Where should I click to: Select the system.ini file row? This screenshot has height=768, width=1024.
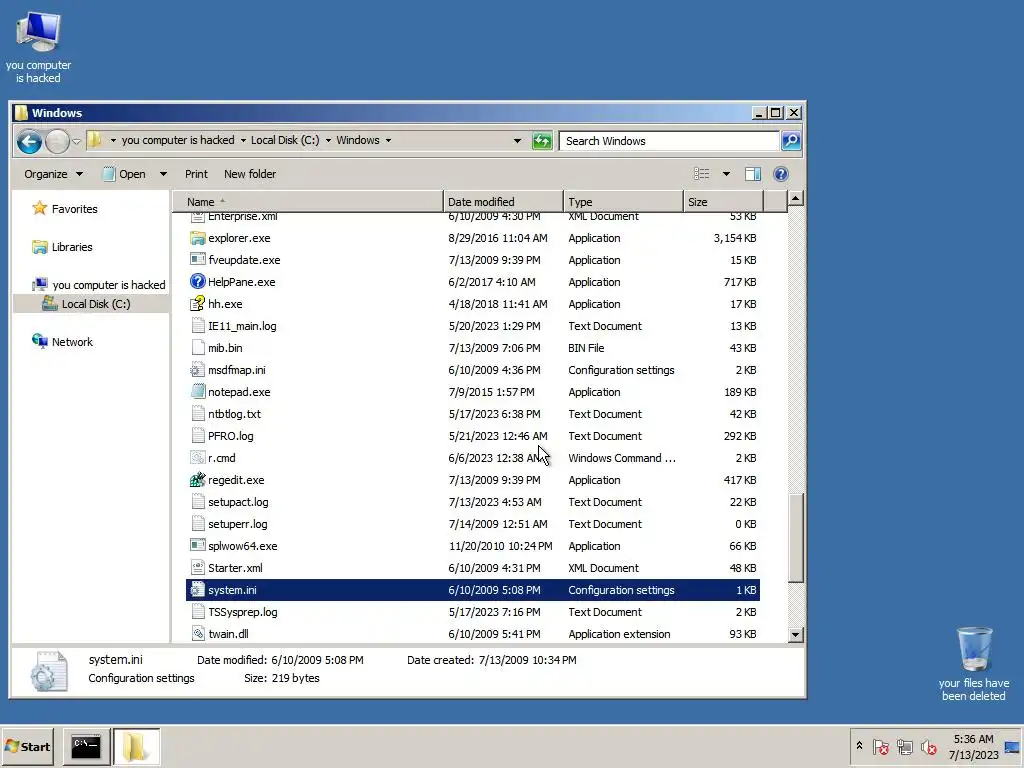[473, 590]
